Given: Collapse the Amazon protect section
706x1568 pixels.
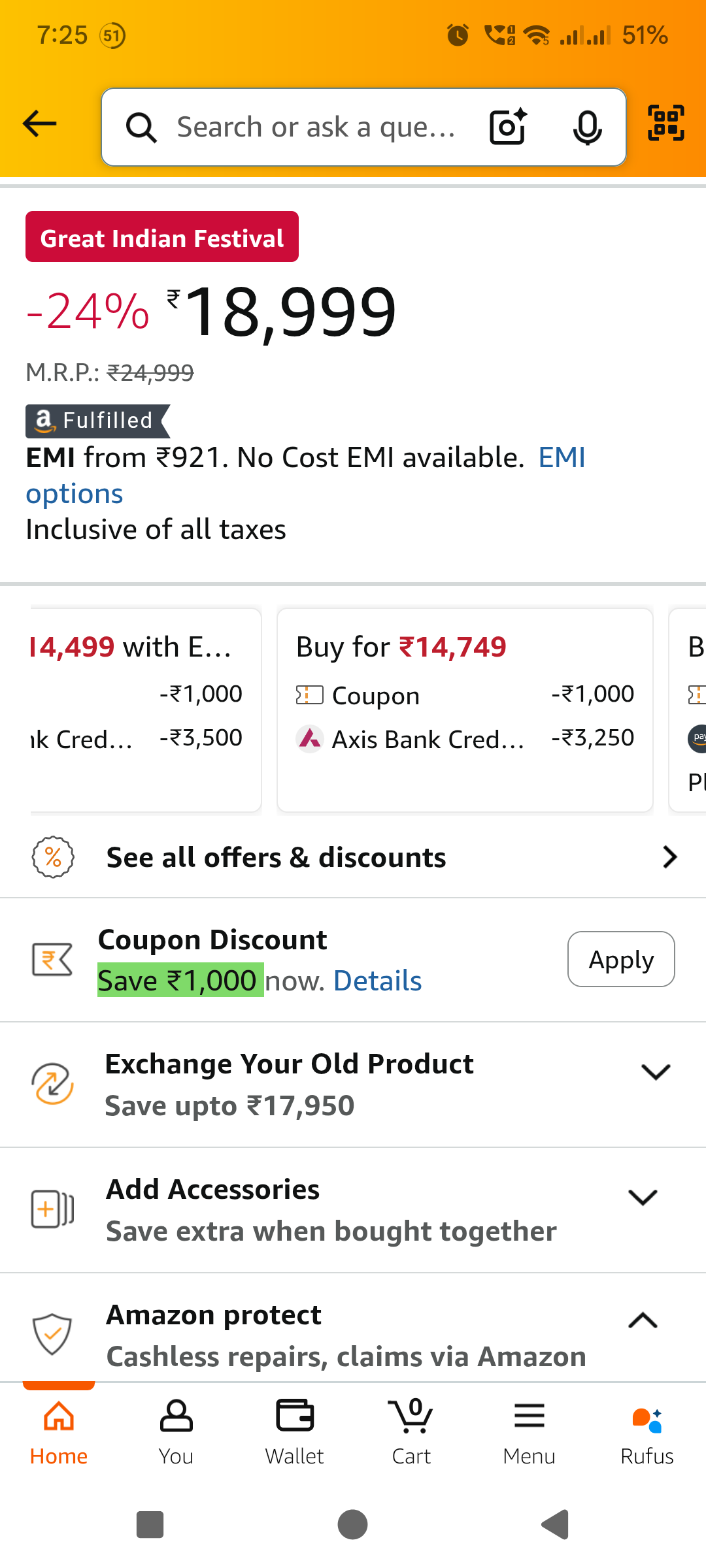Looking at the screenshot, I should pyautogui.click(x=643, y=1321).
